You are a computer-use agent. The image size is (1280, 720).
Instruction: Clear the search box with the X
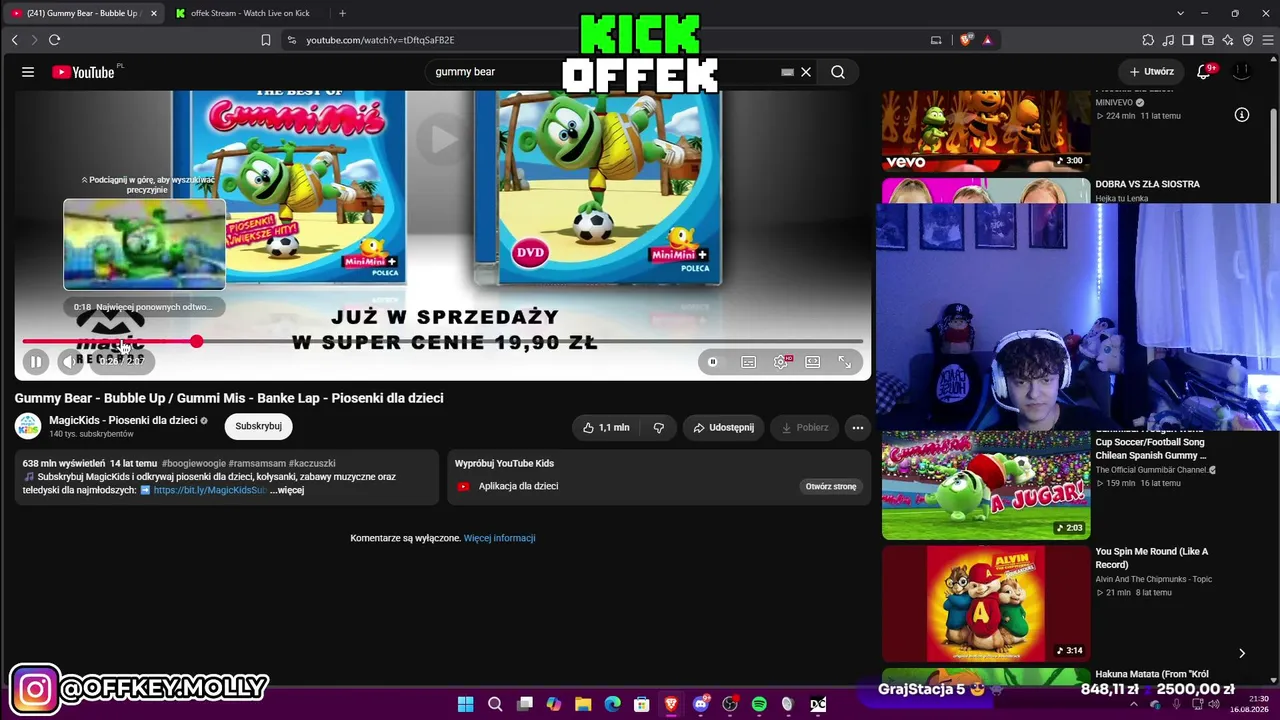(806, 72)
